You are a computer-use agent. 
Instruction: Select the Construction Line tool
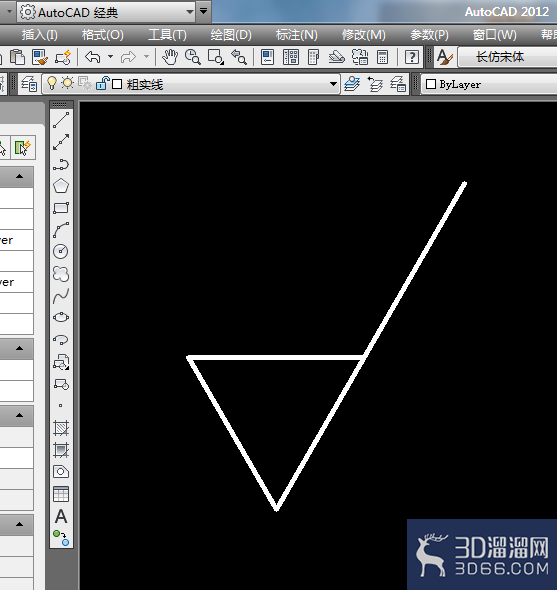(x=61, y=142)
